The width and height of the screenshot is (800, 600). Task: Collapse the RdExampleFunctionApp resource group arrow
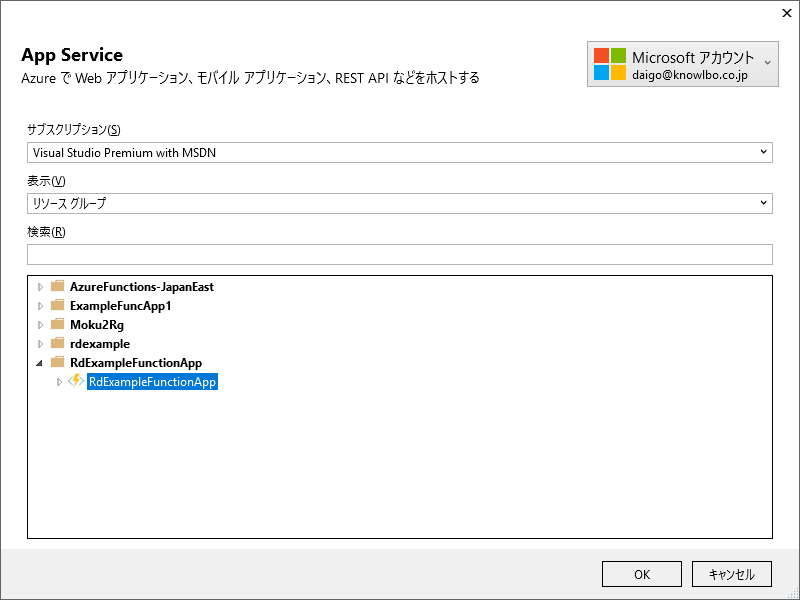(40, 363)
